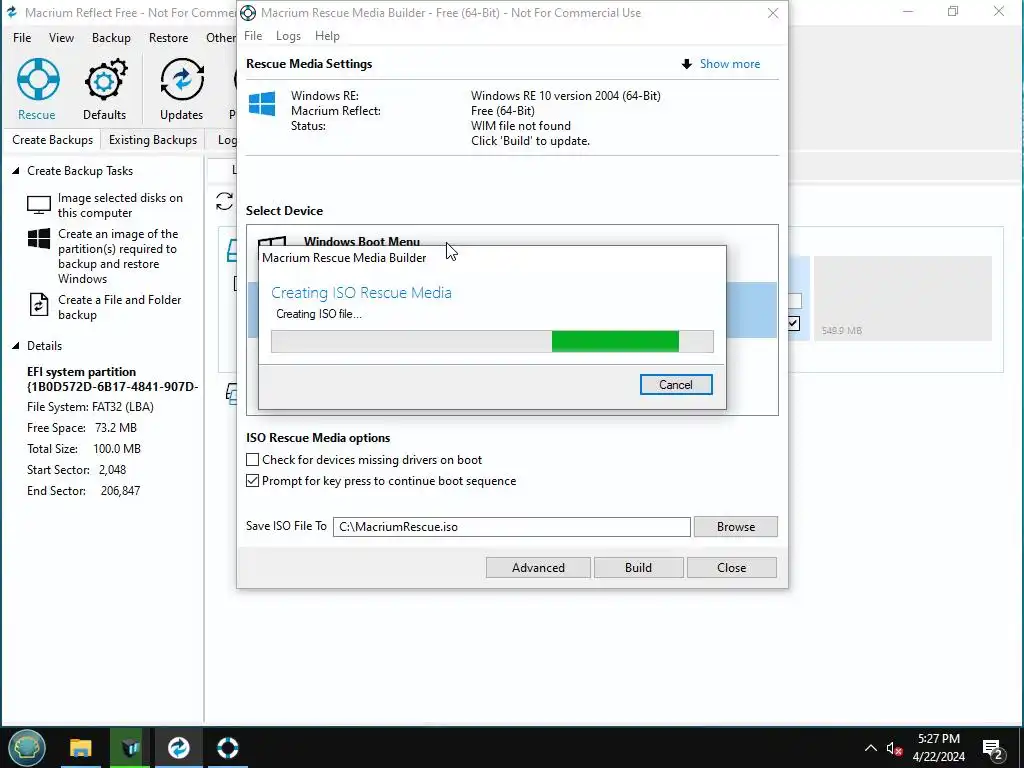Click the Rescue Media Builder title bar icon

[248, 12]
